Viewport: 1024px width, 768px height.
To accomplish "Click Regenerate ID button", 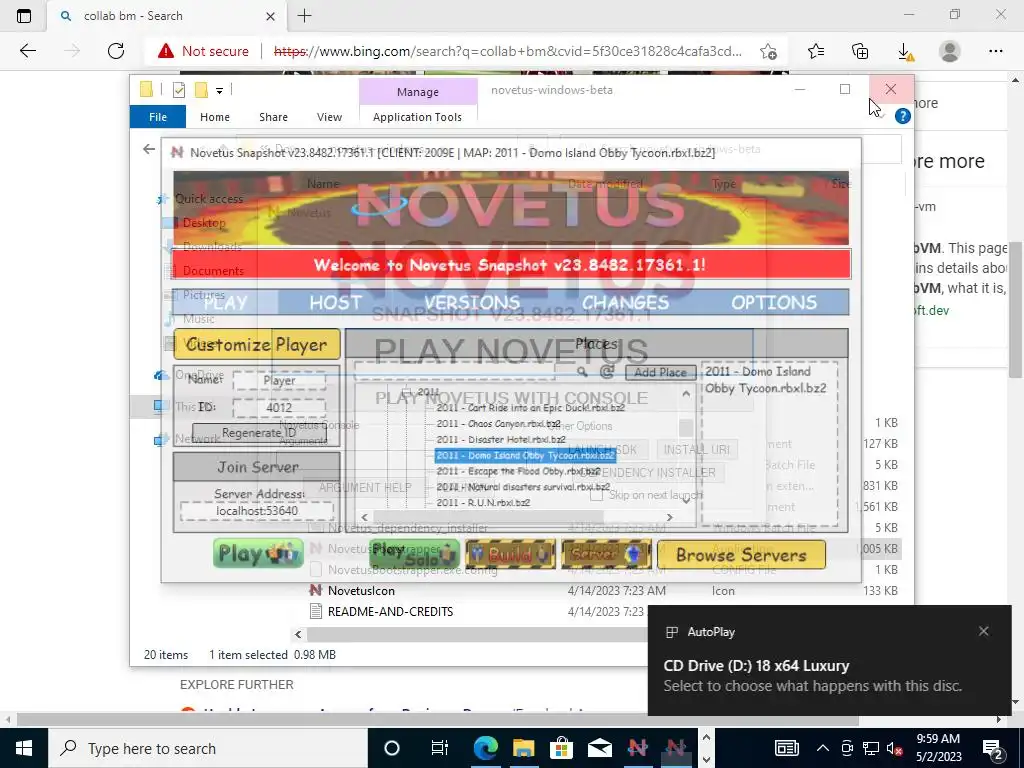I will click(259, 432).
